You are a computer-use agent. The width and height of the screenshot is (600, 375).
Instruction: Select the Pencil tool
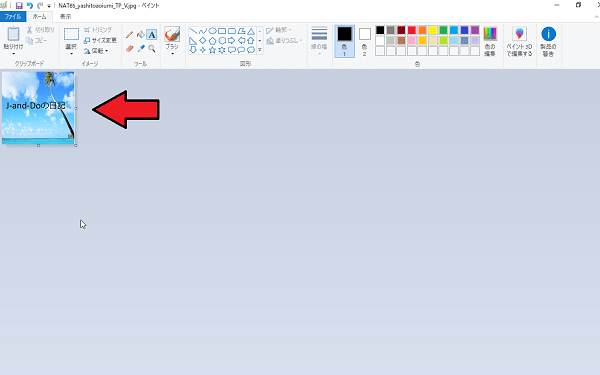pyautogui.click(x=129, y=35)
